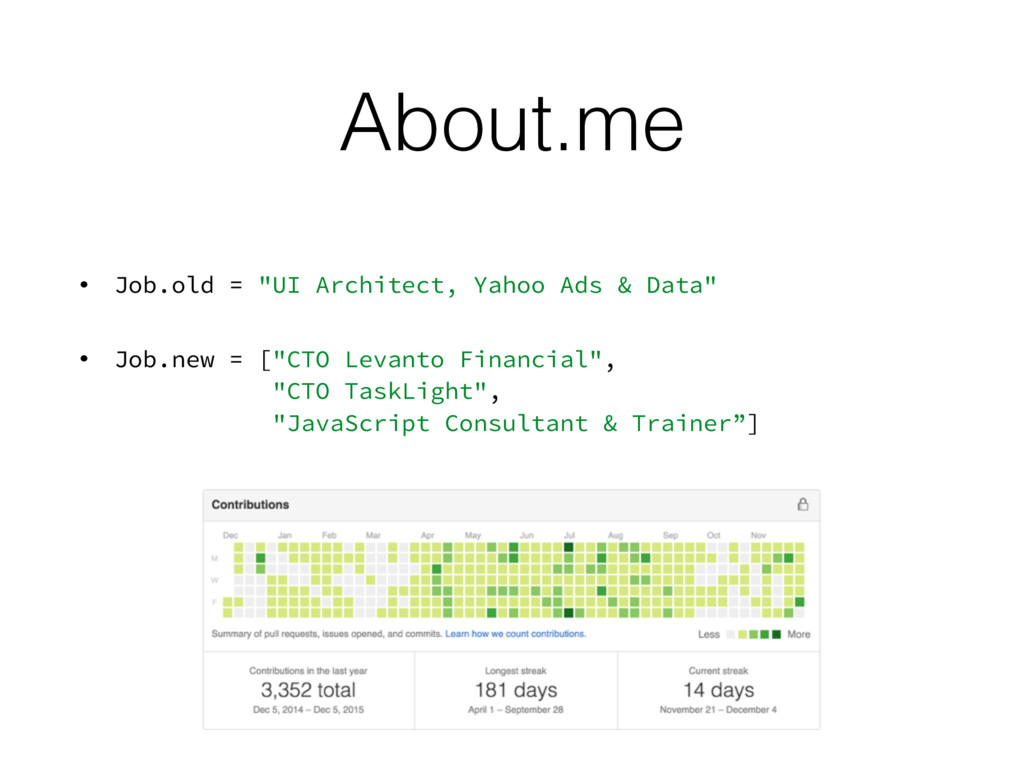This screenshot has width=1024, height=768.
Task: Select the 'CTO TaskLight' string
Action: (x=379, y=391)
